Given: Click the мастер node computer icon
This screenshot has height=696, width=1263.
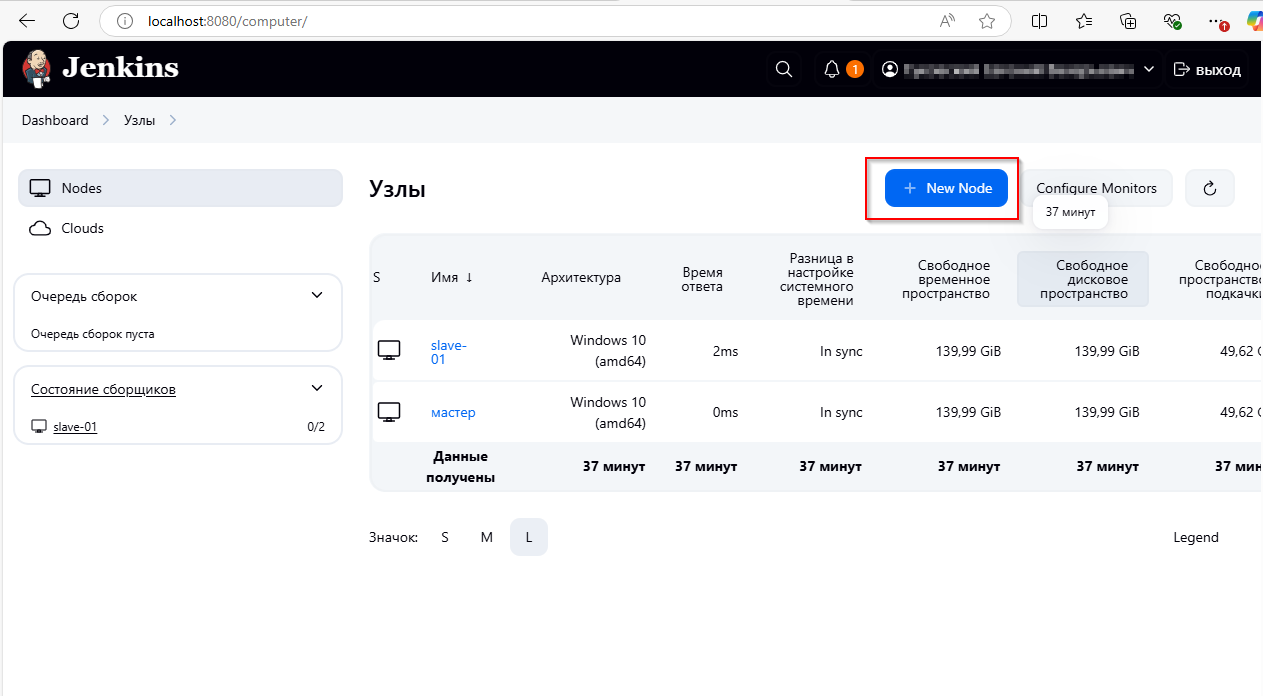Looking at the screenshot, I should 389,412.
